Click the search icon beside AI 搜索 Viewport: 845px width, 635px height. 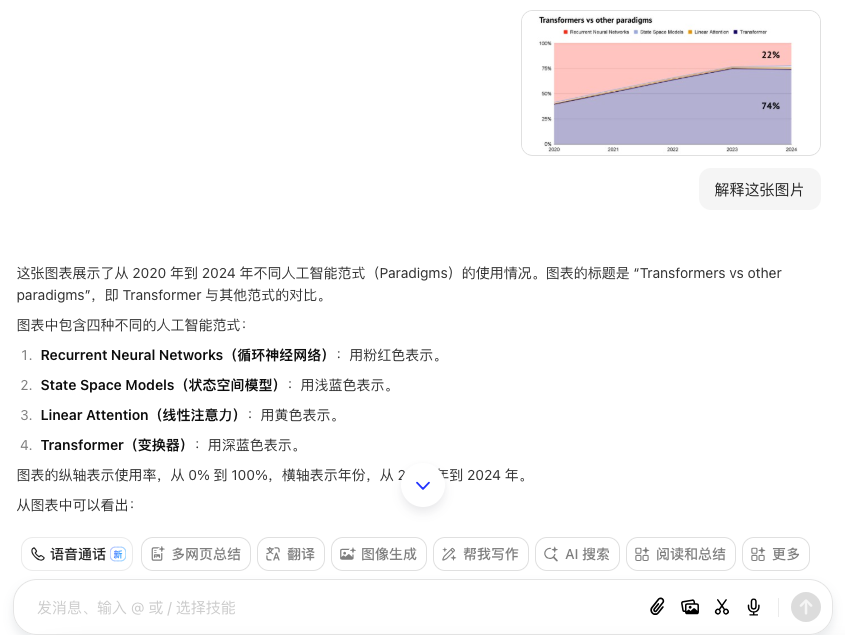click(x=551, y=554)
